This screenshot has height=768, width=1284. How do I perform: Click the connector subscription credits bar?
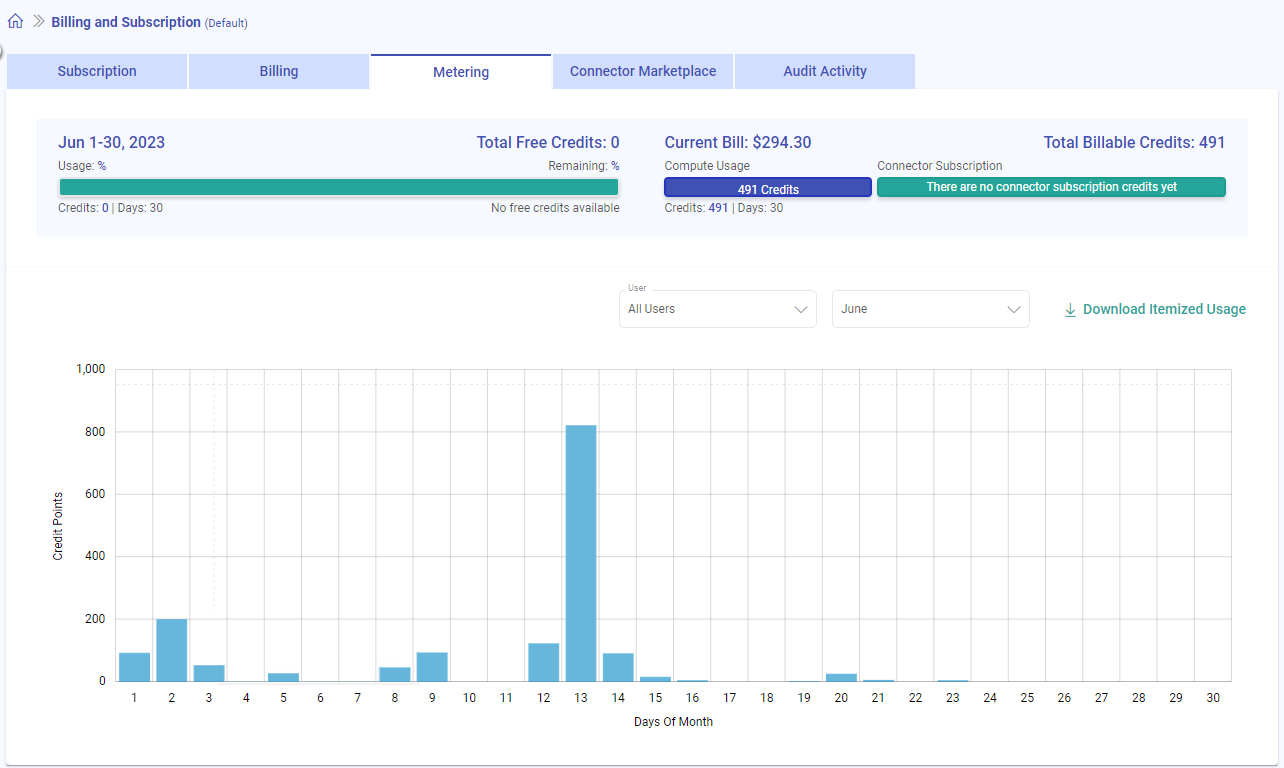point(1051,187)
